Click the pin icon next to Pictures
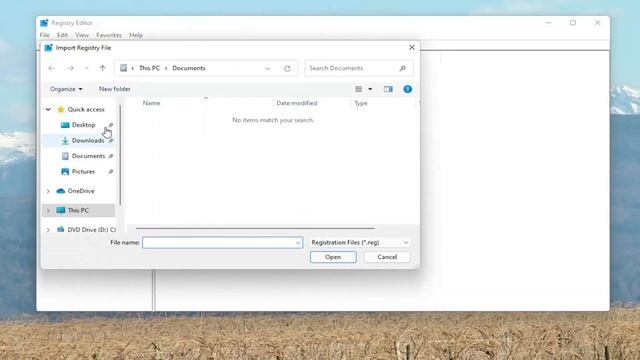 click(x=111, y=171)
